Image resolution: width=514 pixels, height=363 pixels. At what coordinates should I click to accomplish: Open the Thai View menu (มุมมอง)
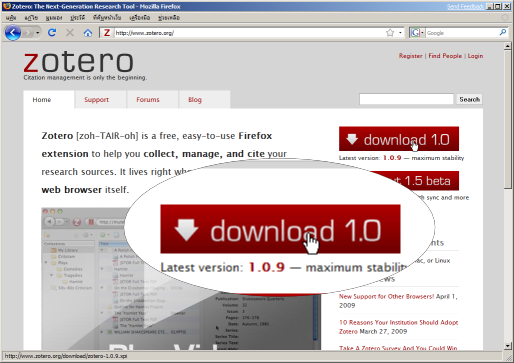coord(54,17)
